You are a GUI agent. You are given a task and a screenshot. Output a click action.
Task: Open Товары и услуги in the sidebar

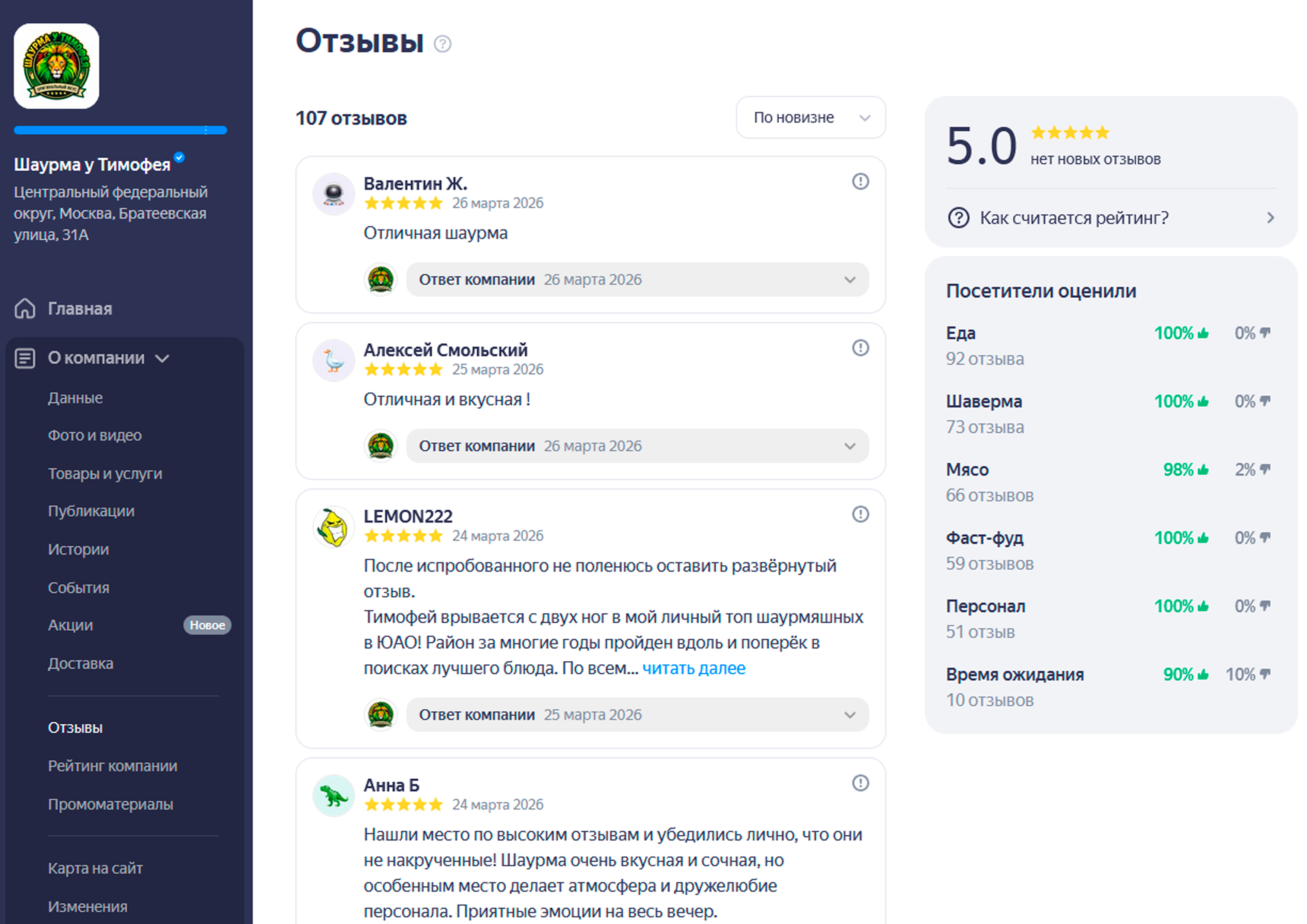click(105, 474)
